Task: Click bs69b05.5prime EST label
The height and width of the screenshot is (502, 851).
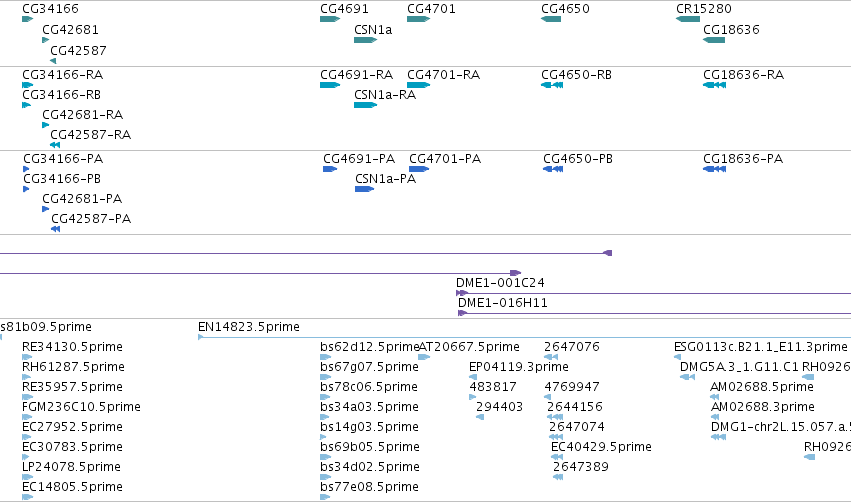Action: (370, 447)
